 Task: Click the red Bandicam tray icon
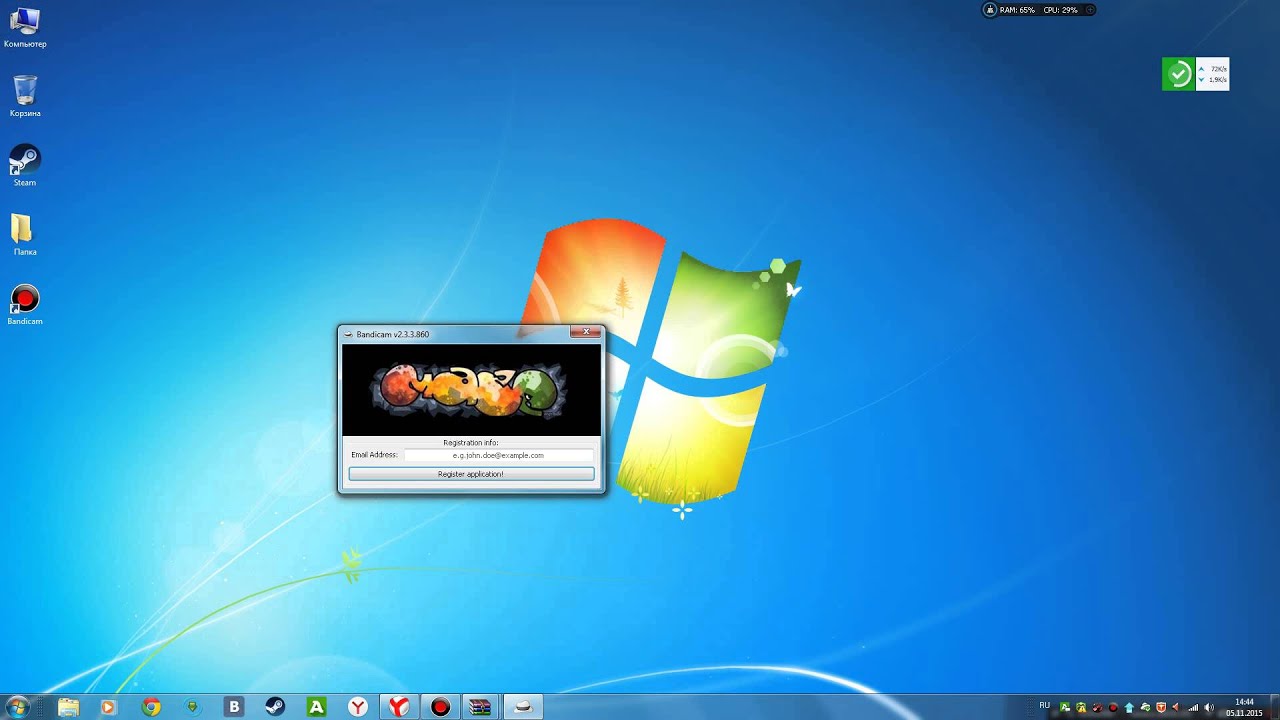(1113, 707)
